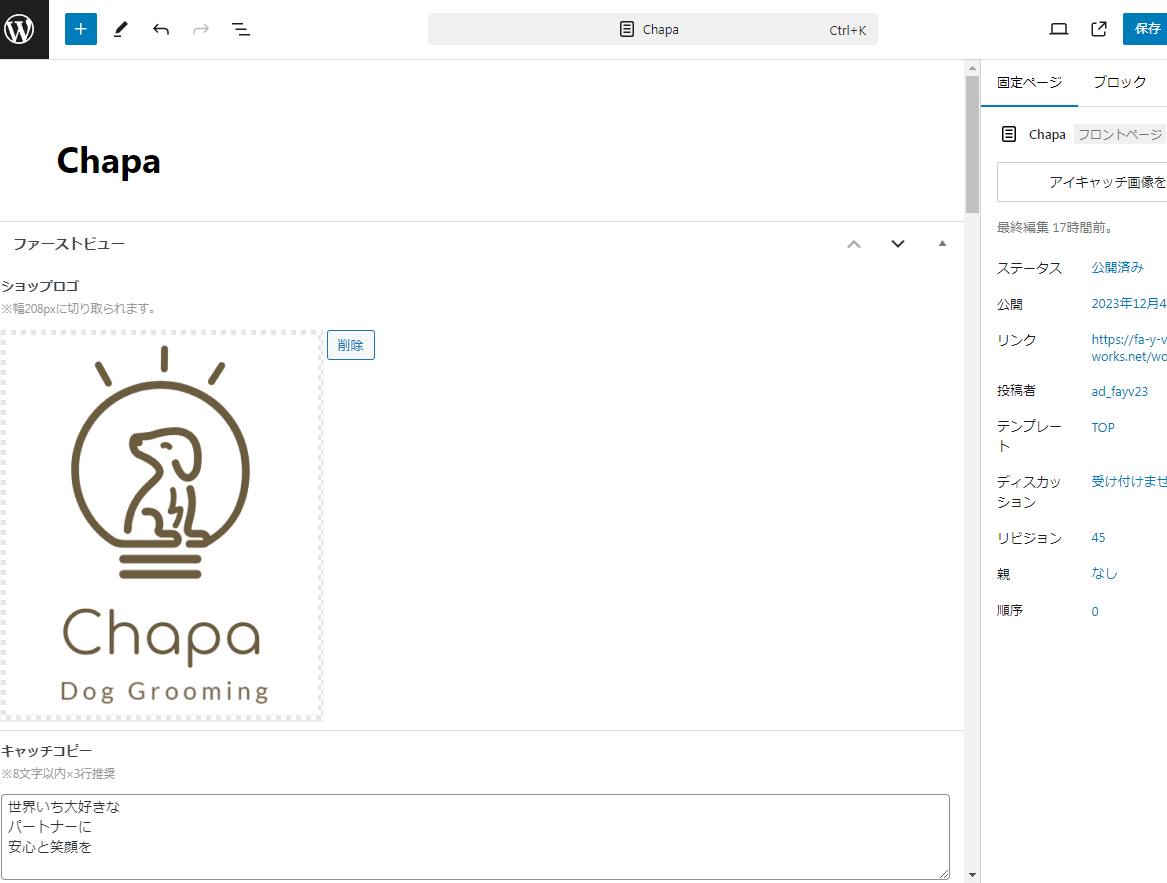
Task: Select the Chapa Dog Grooming logo image
Action: click(x=162, y=526)
